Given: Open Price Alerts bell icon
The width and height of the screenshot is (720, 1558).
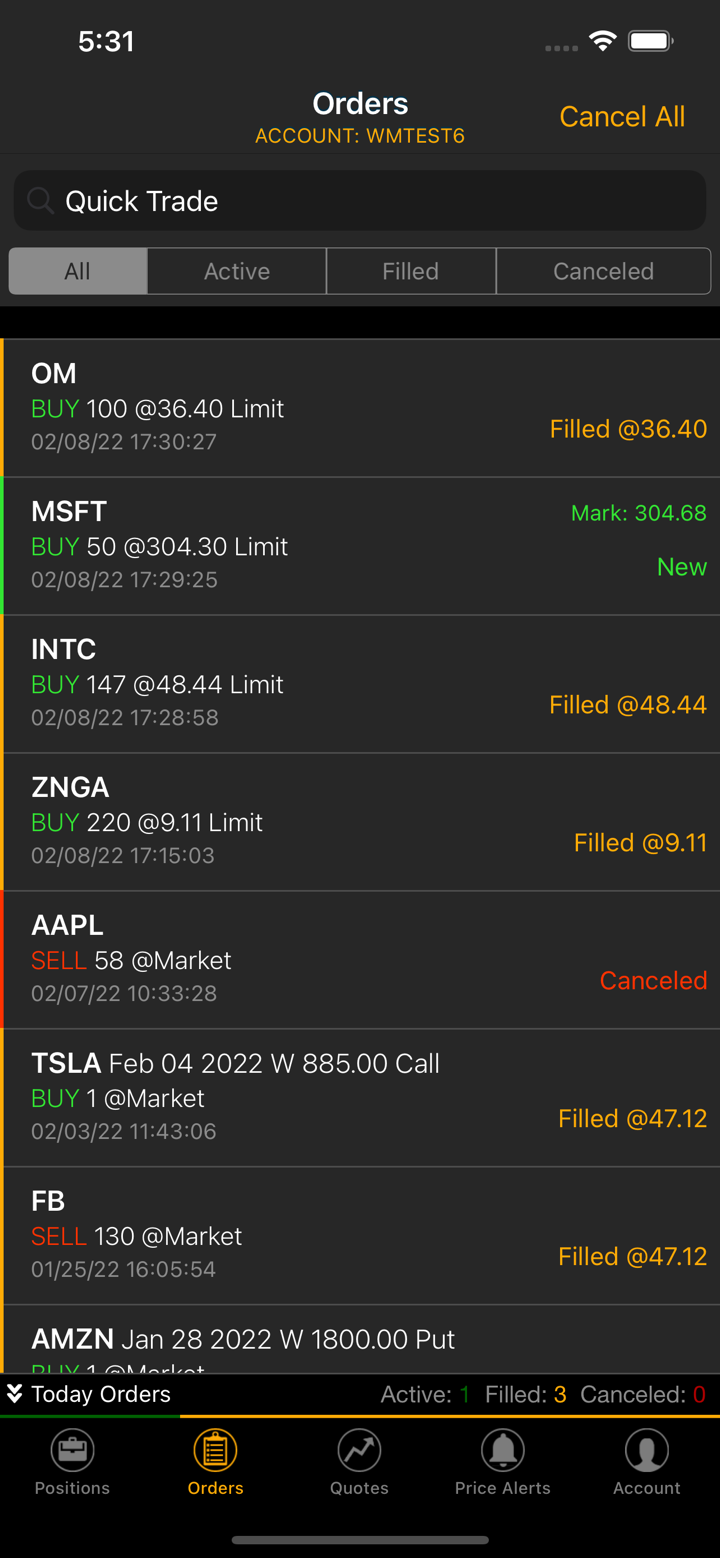Looking at the screenshot, I should (502, 1450).
